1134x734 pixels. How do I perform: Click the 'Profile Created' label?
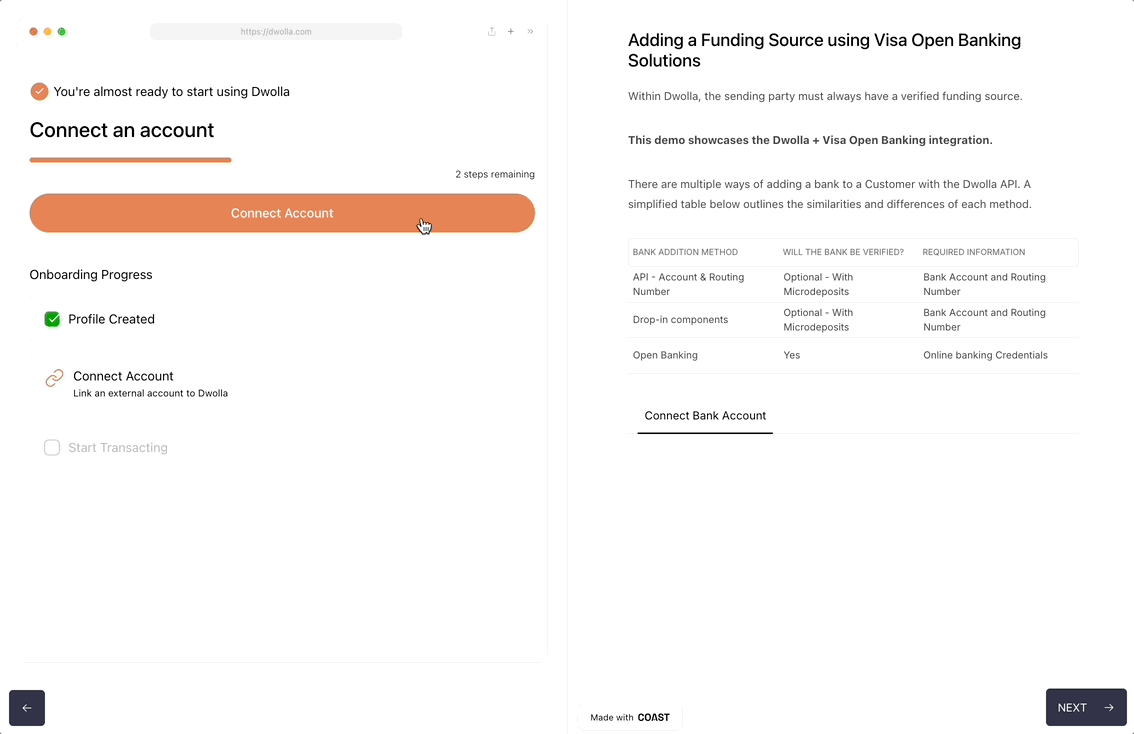click(x=111, y=319)
